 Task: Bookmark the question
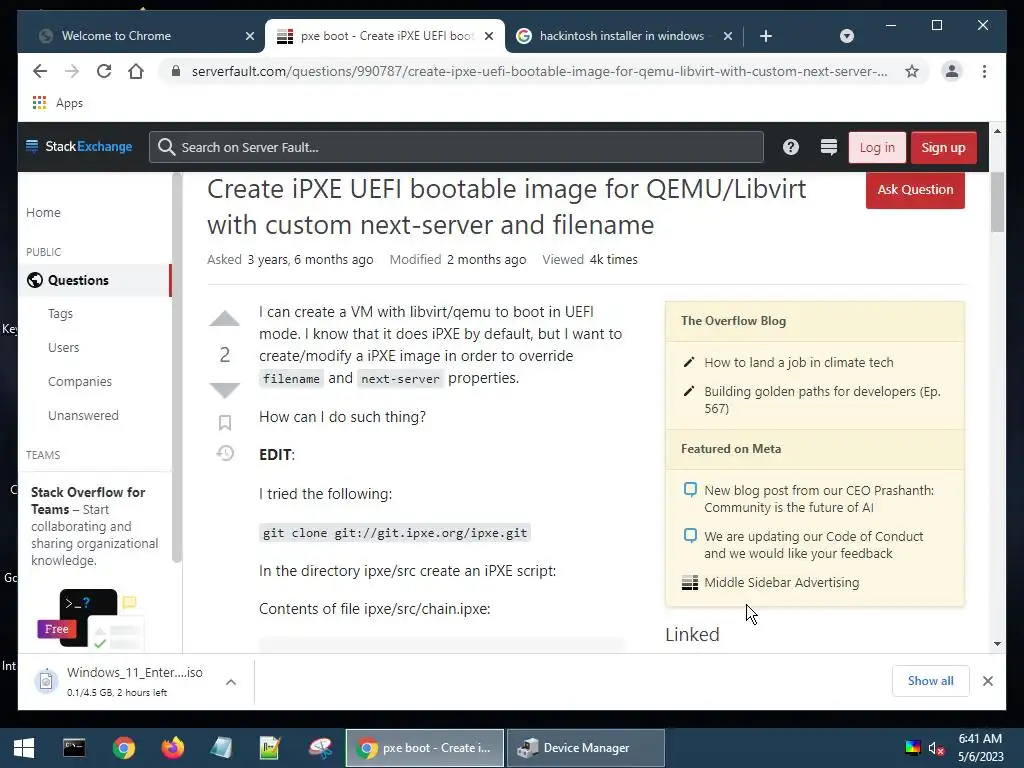pyautogui.click(x=225, y=423)
